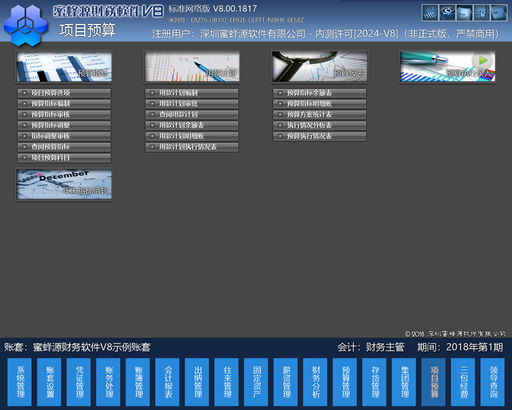This screenshot has width=512, height=410.
Task: Switch to the 账务处理 module tab
Action: pos(108,382)
